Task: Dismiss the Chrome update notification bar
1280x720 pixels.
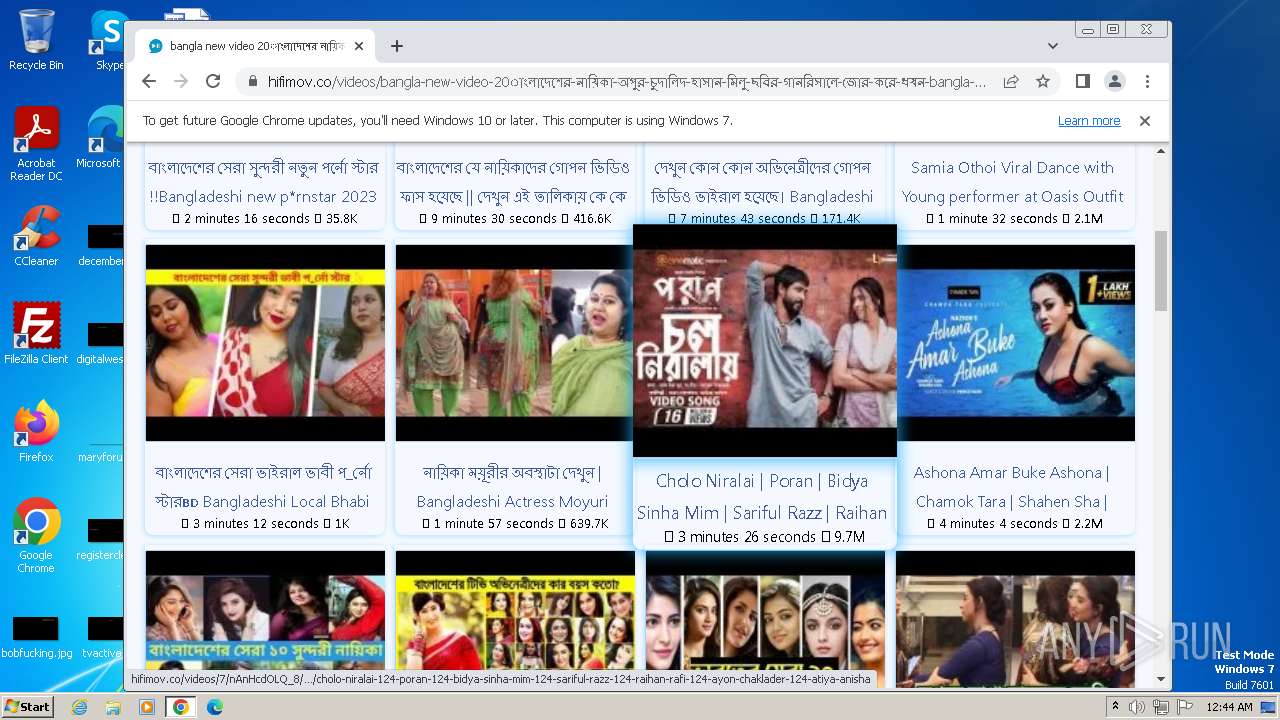Action: pos(1145,120)
